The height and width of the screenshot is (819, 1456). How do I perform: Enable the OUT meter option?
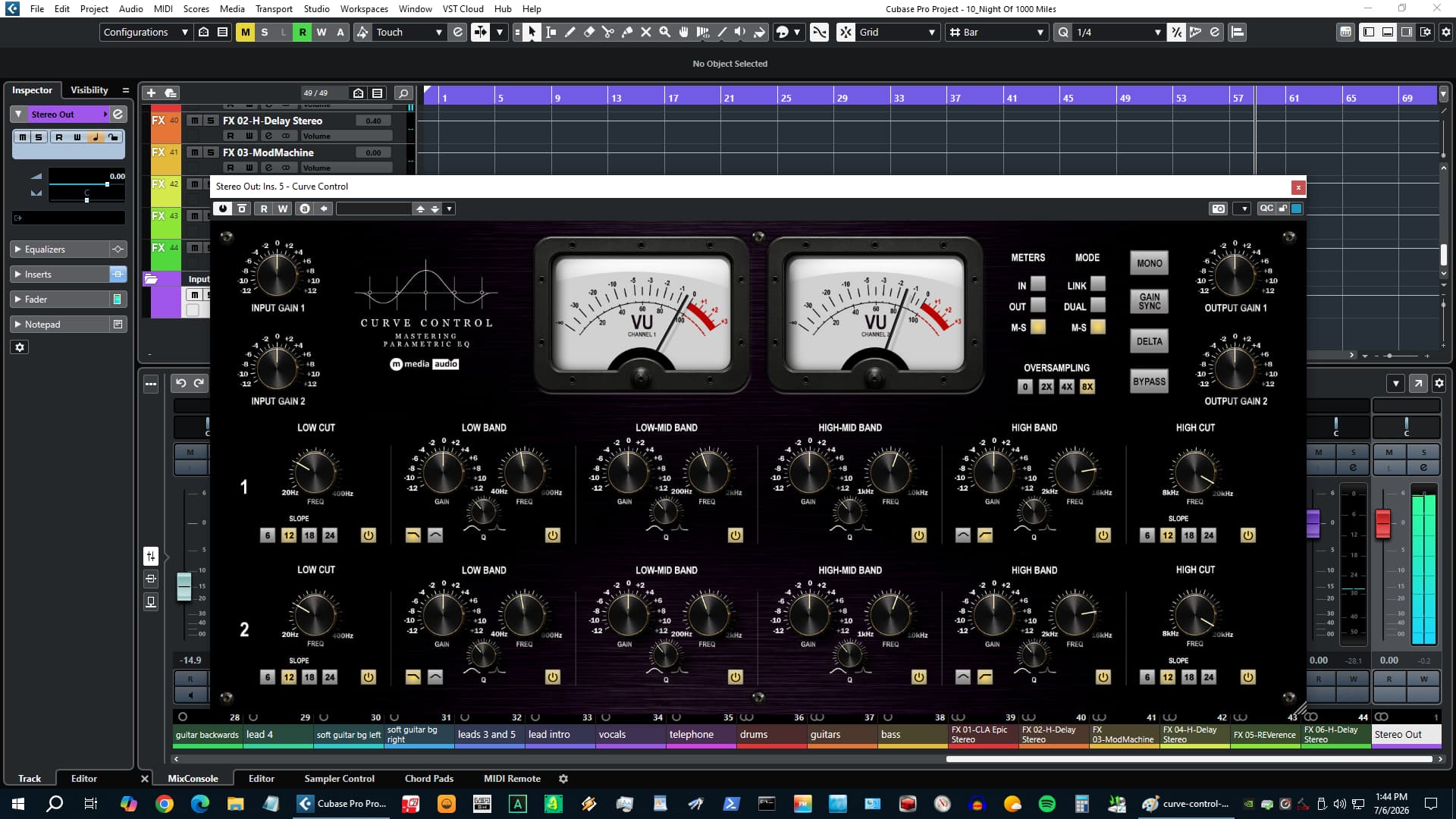(1037, 305)
